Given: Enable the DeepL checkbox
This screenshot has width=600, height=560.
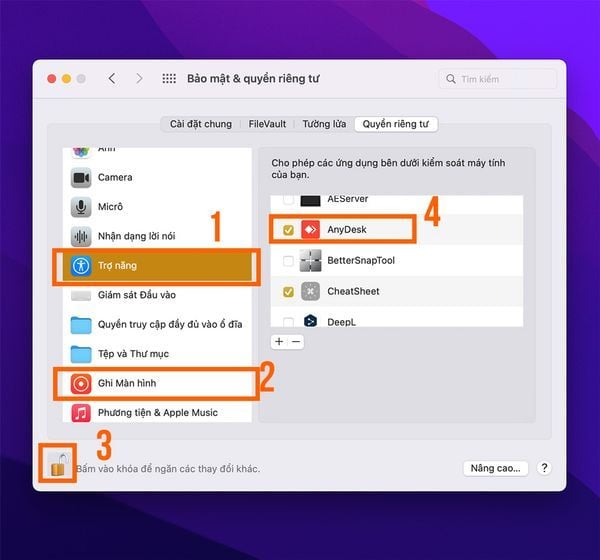Looking at the screenshot, I should tap(288, 322).
